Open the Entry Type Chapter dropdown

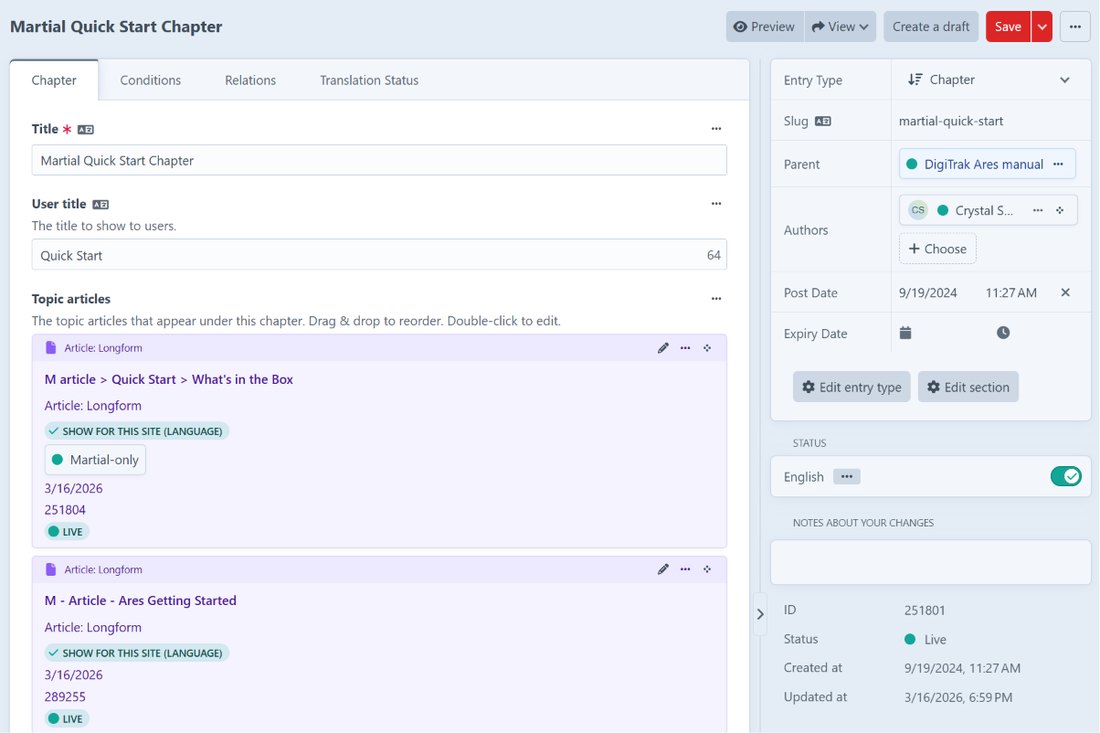pos(988,80)
